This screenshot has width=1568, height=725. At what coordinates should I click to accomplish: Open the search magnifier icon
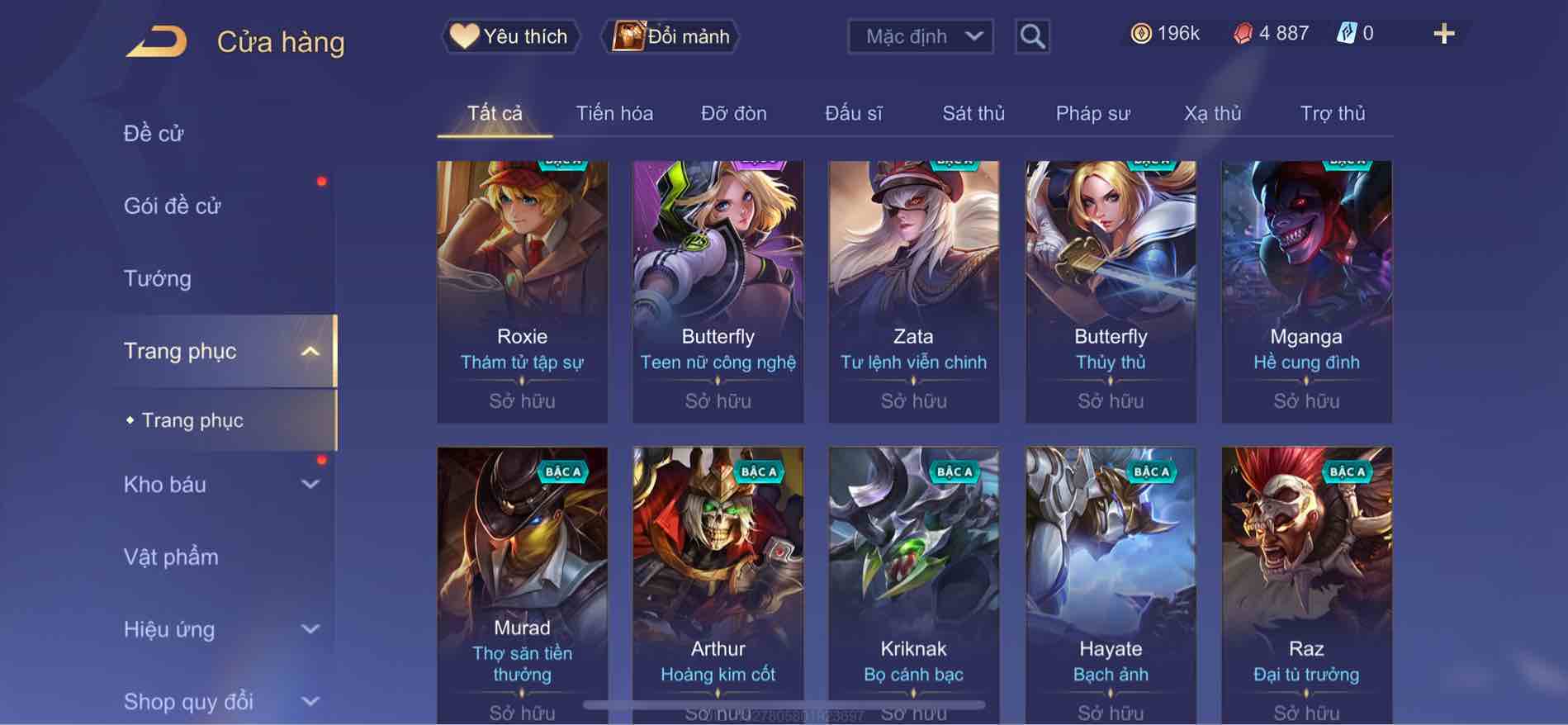pyautogui.click(x=1032, y=36)
